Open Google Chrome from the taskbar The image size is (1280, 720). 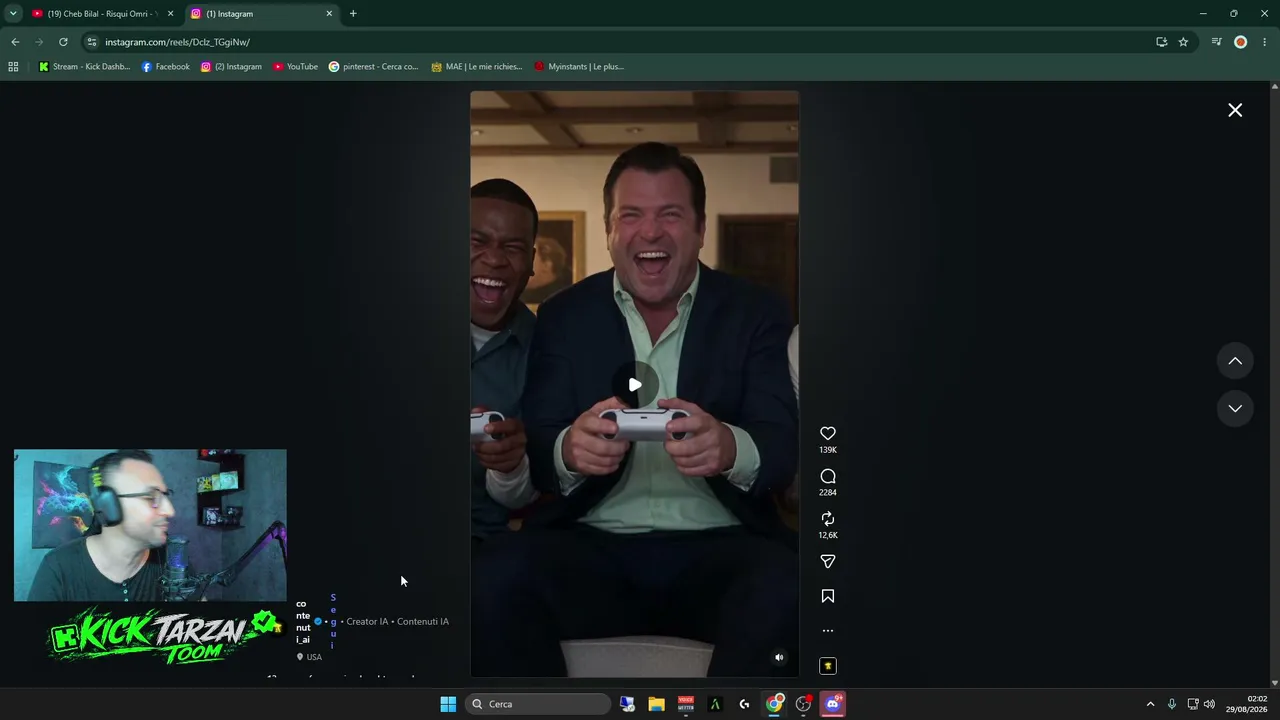[x=774, y=704]
